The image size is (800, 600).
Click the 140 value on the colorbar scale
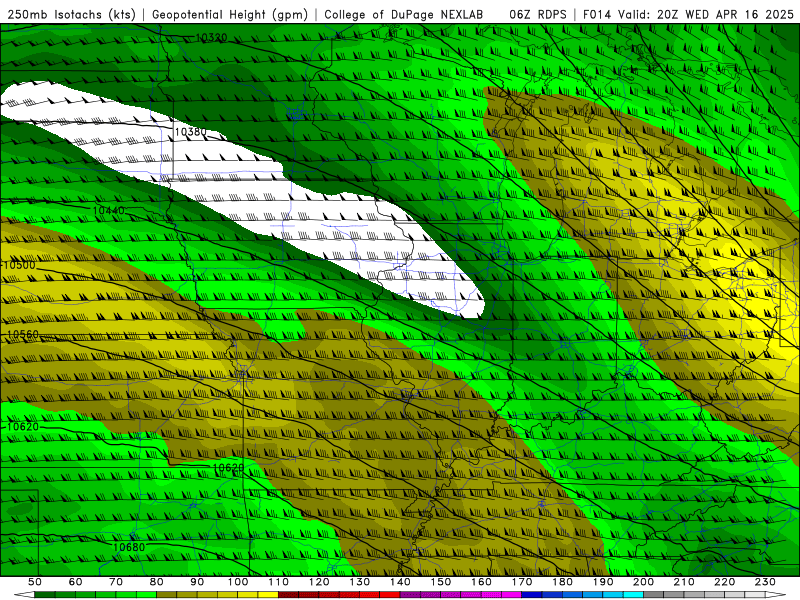coord(400,582)
